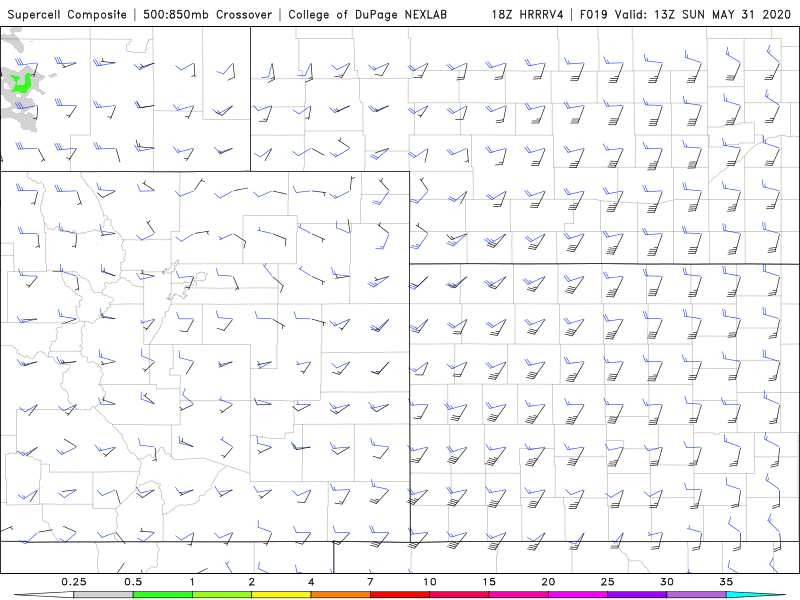Click the legend label 2
This screenshot has height=600, width=800.
point(252,582)
